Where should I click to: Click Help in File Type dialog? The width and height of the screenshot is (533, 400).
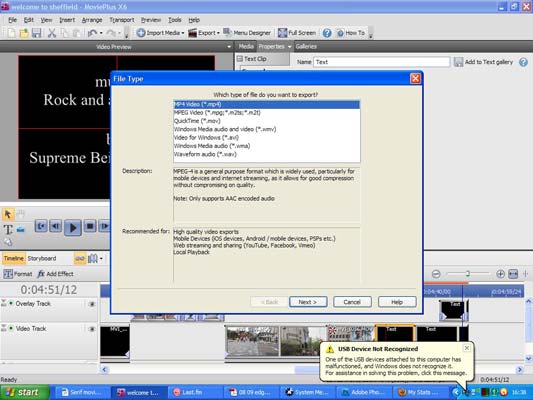pos(397,302)
